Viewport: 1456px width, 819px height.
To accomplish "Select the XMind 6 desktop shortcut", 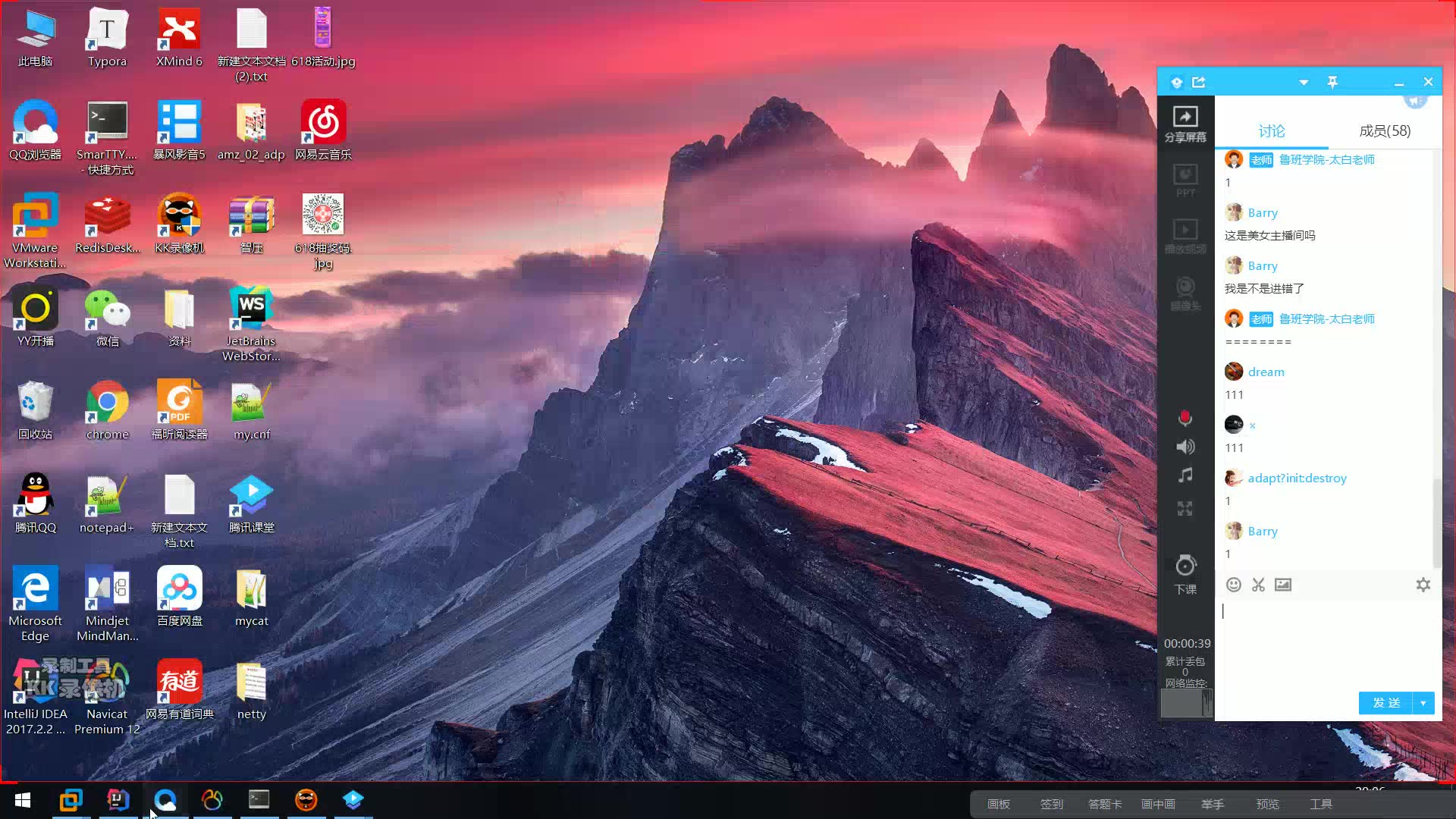I will click(179, 38).
